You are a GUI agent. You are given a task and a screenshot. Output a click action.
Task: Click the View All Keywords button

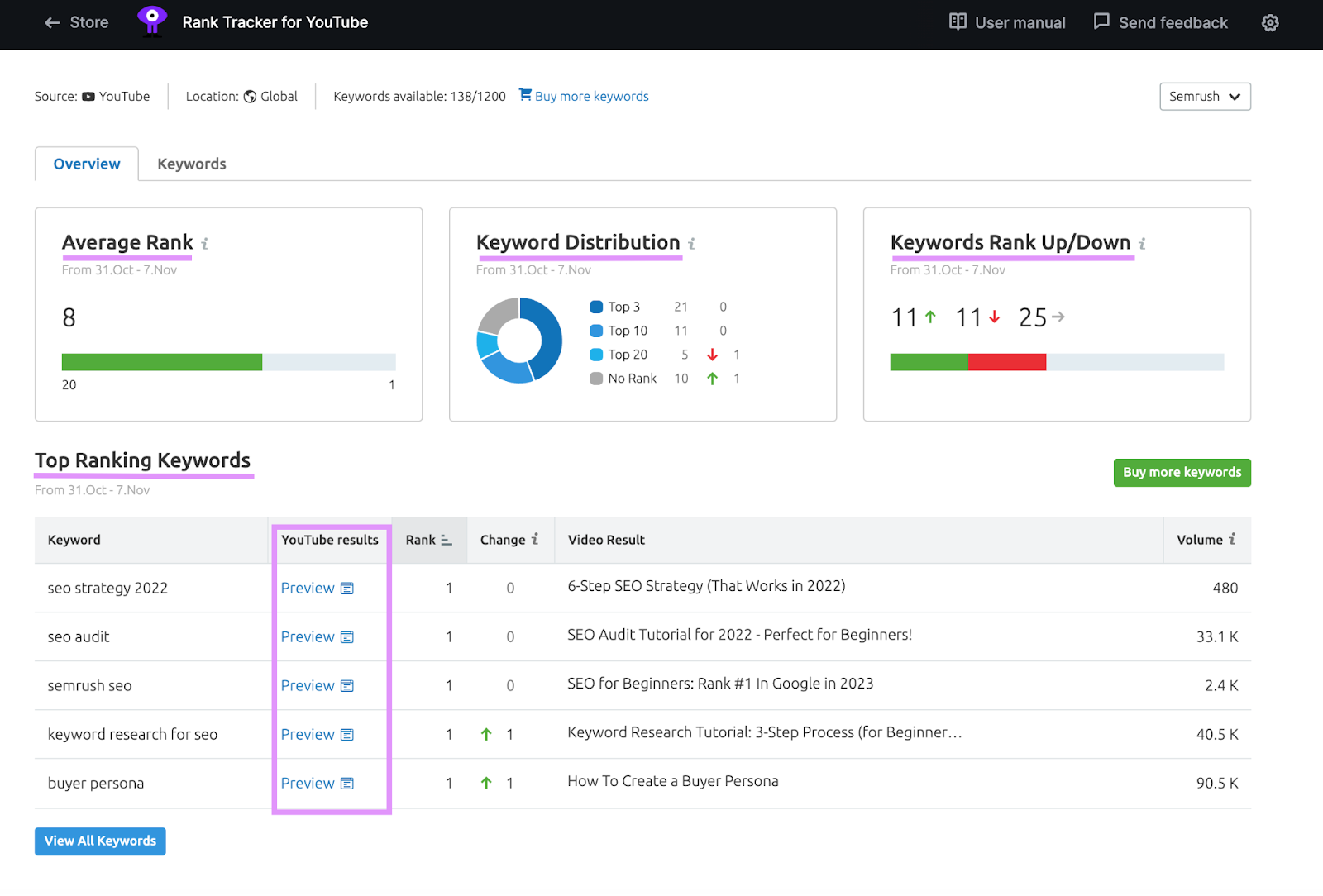pos(99,841)
